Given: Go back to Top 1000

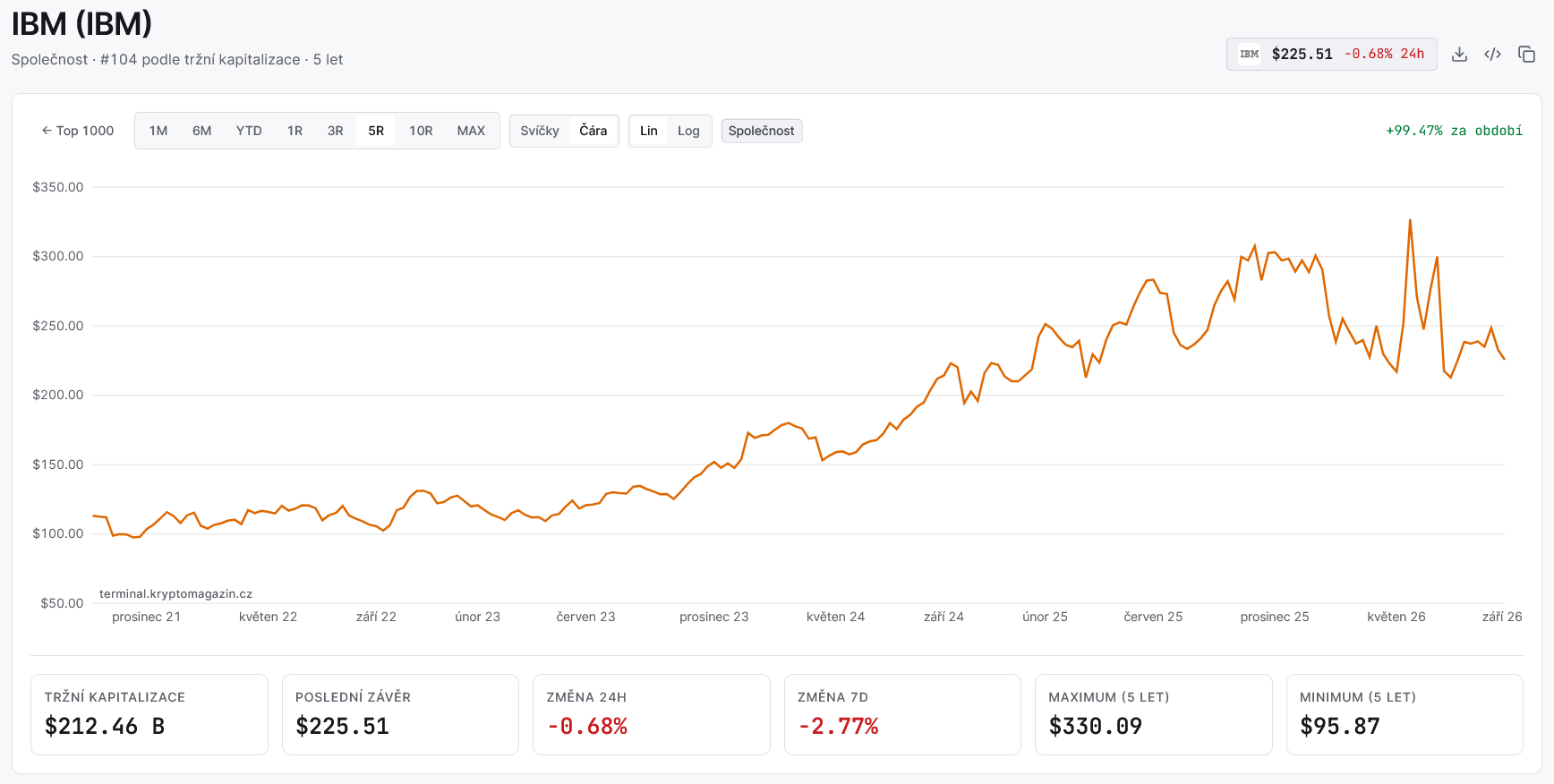Looking at the screenshot, I should click(78, 131).
